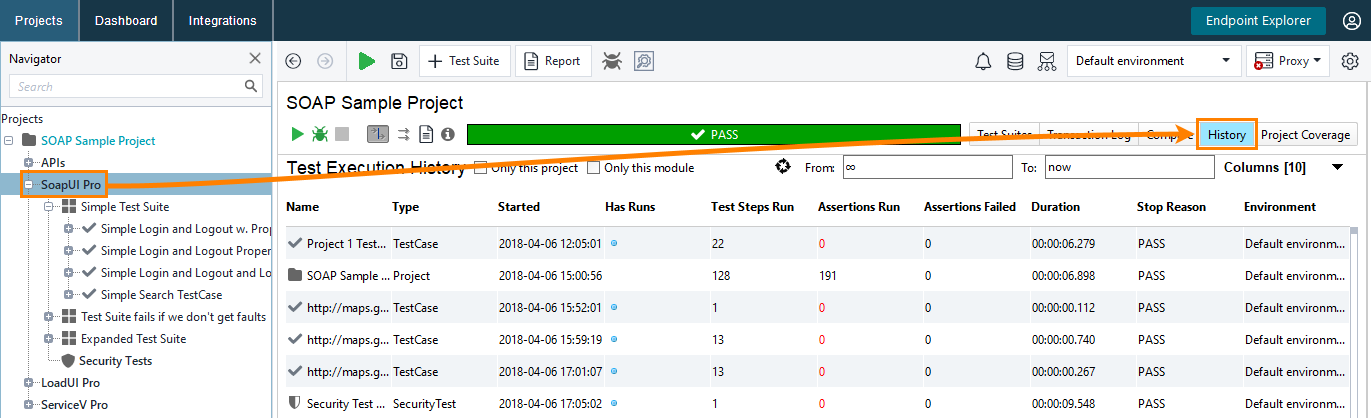Expand Test Suite fails if we don't get faults

coord(49,317)
